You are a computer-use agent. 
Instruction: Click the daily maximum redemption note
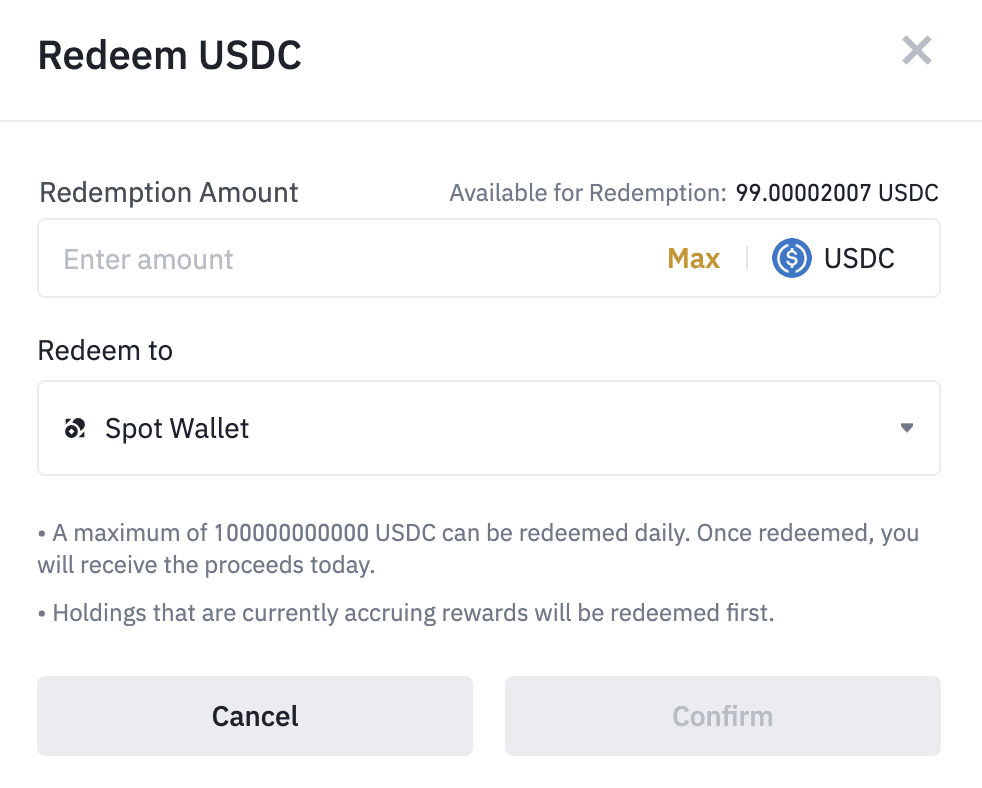click(478, 533)
